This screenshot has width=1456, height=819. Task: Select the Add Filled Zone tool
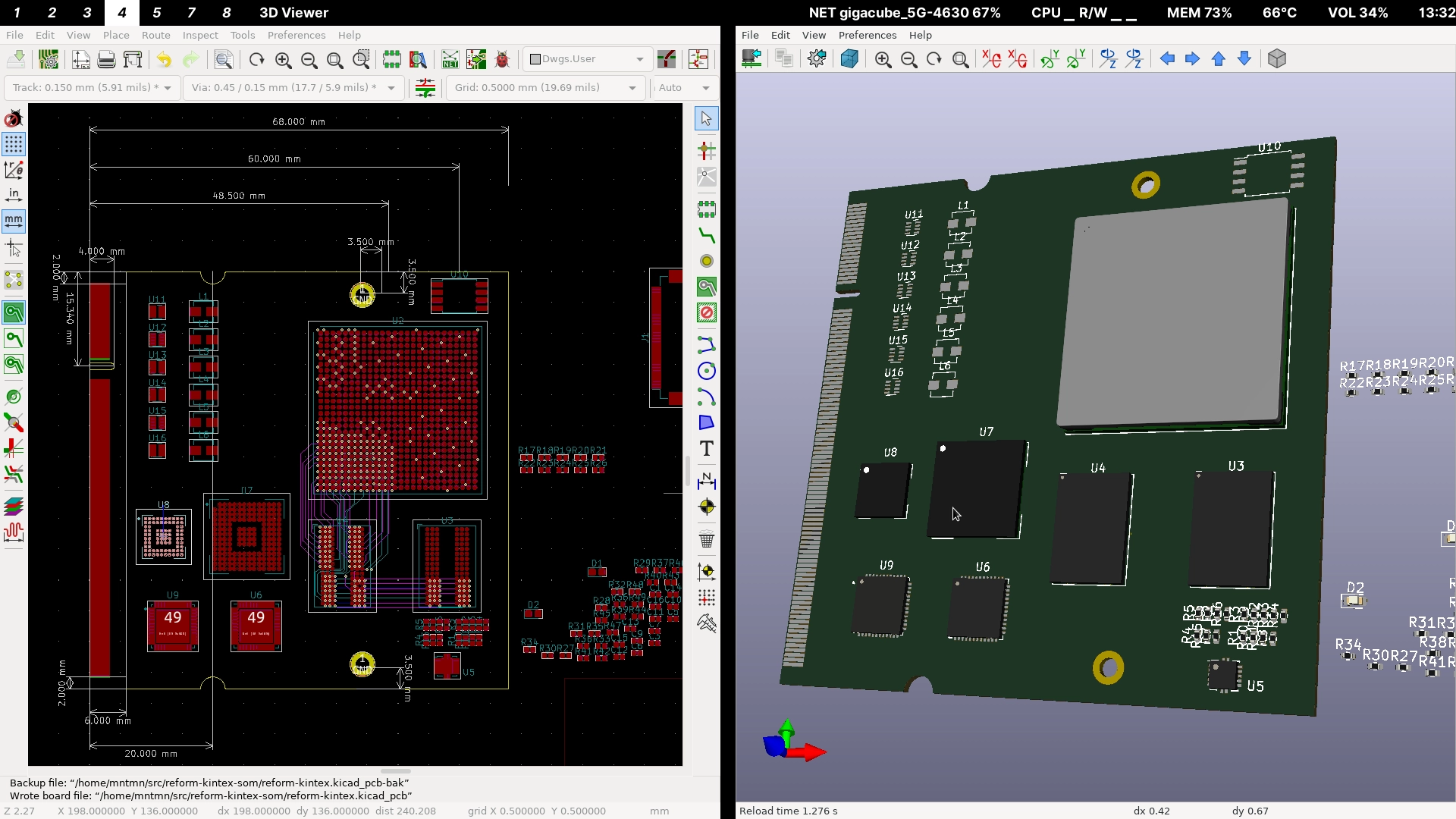[707, 287]
